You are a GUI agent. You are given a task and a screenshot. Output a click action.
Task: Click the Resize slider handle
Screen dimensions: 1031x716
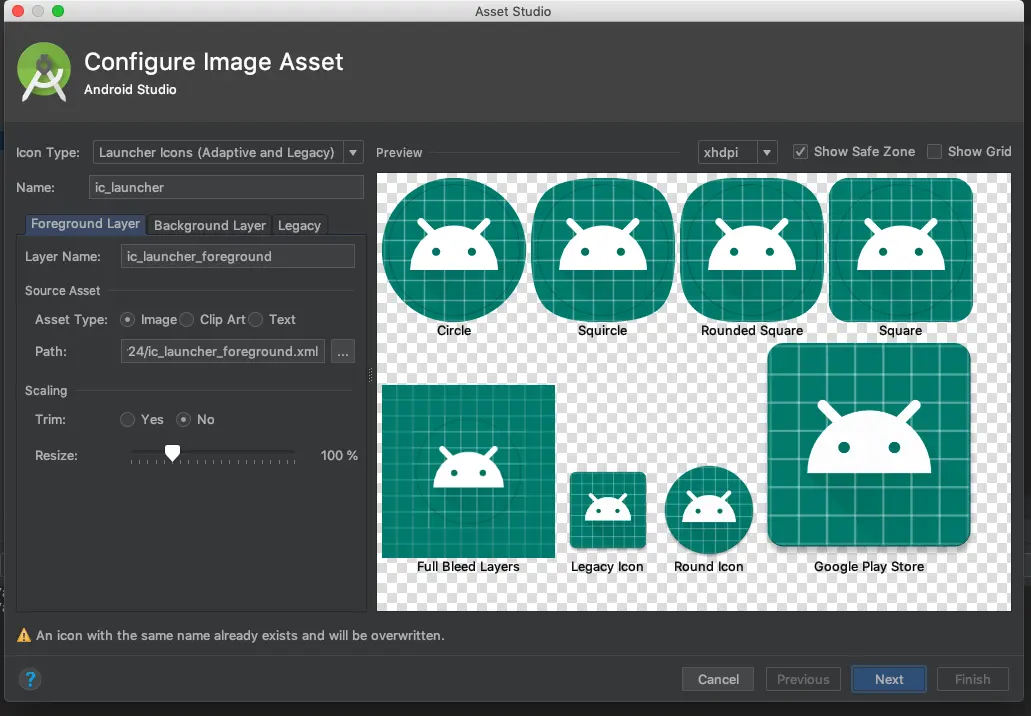pos(172,453)
